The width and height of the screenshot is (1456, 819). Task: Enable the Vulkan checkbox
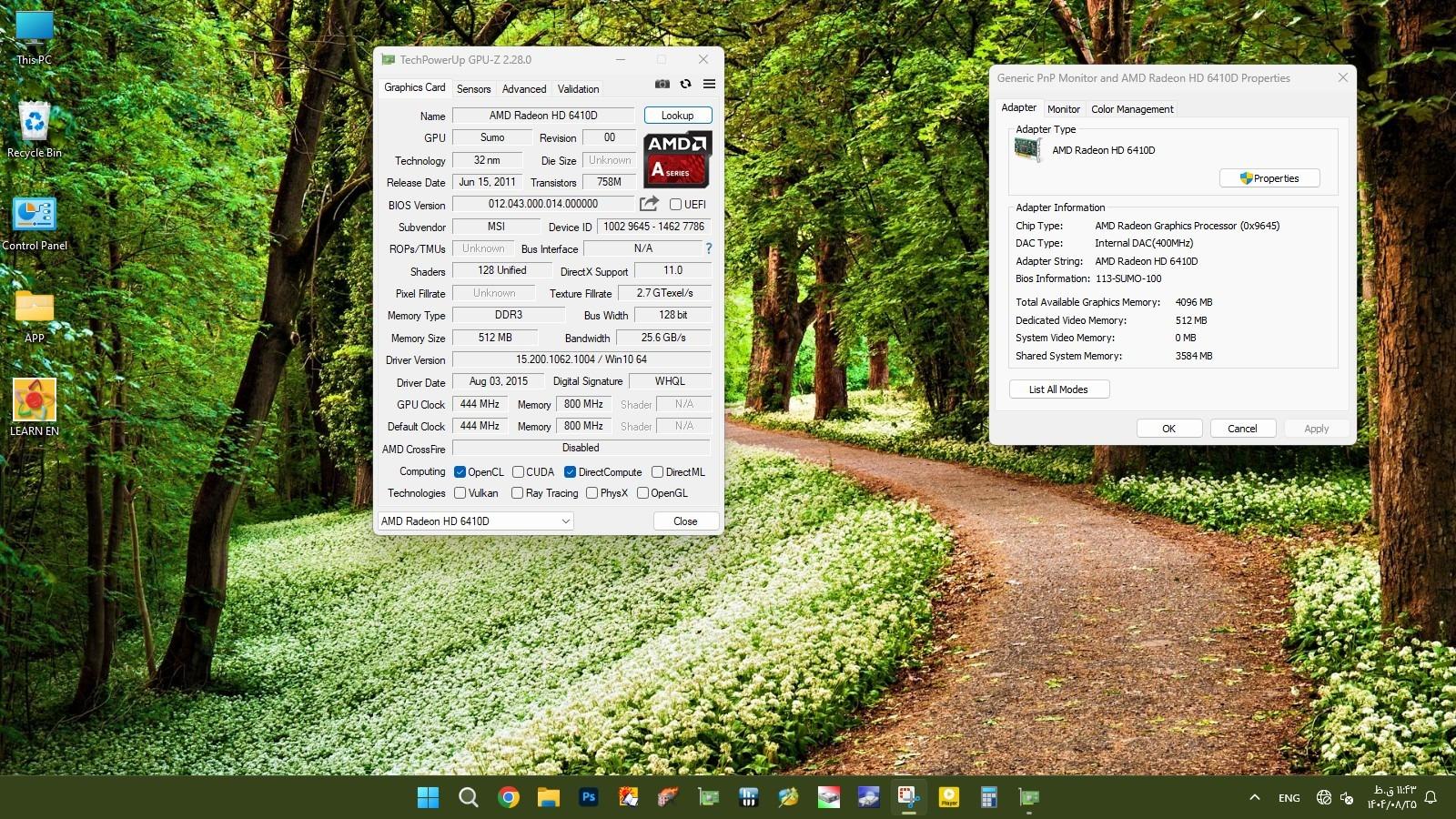(460, 493)
